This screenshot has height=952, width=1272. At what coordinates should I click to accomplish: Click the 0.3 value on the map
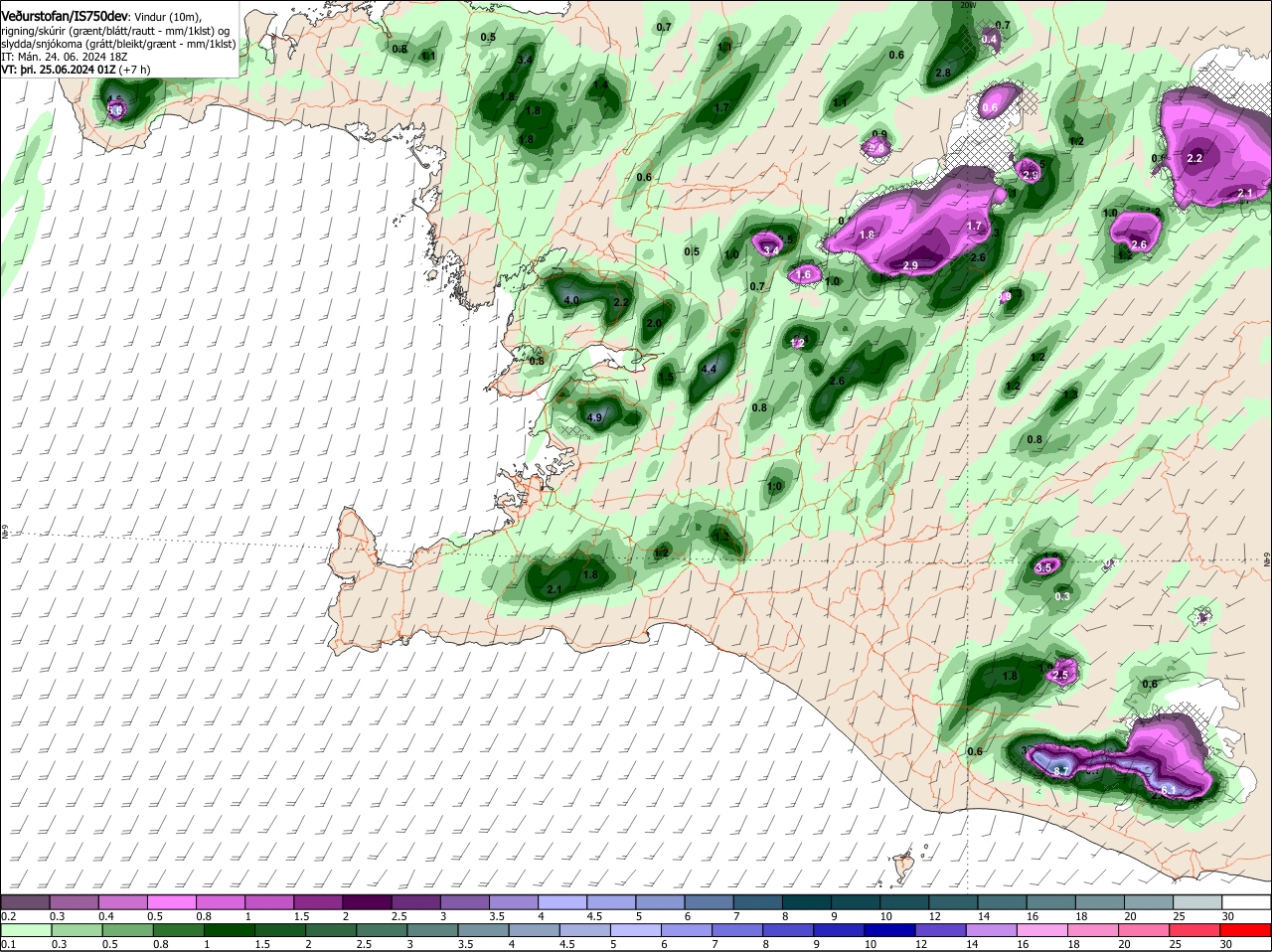pyautogui.click(x=1062, y=596)
